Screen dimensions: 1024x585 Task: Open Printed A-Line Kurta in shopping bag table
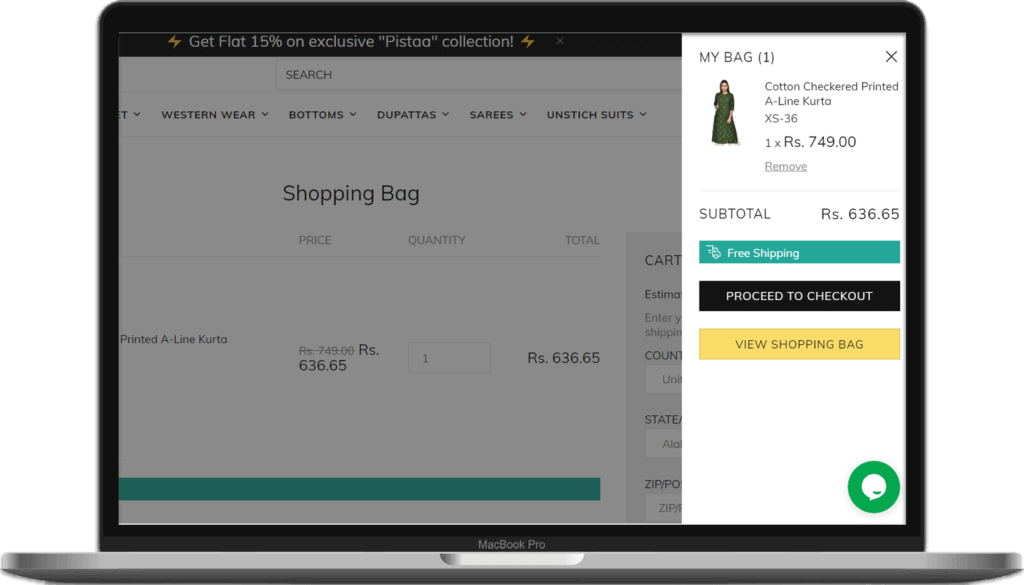tap(173, 339)
